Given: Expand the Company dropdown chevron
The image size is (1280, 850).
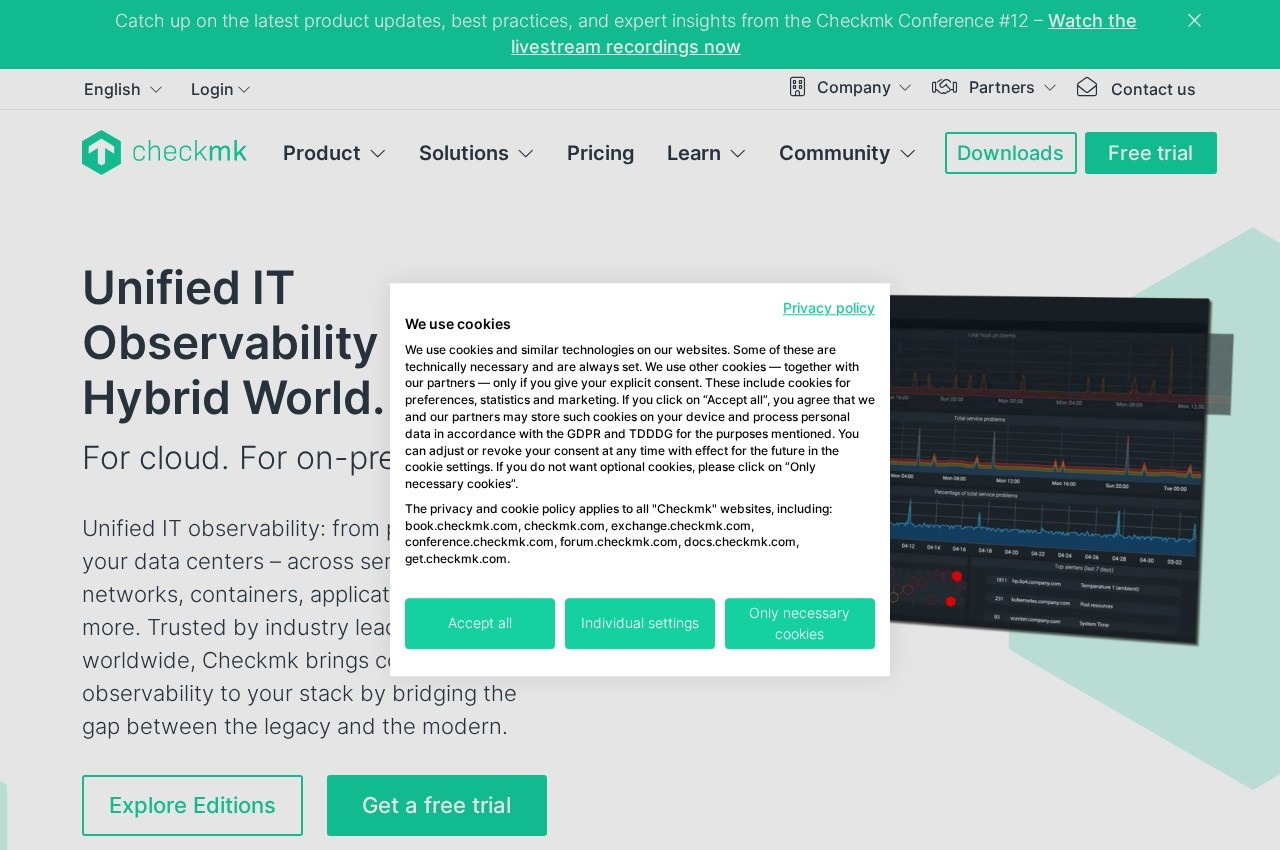Looking at the screenshot, I should coord(905,88).
